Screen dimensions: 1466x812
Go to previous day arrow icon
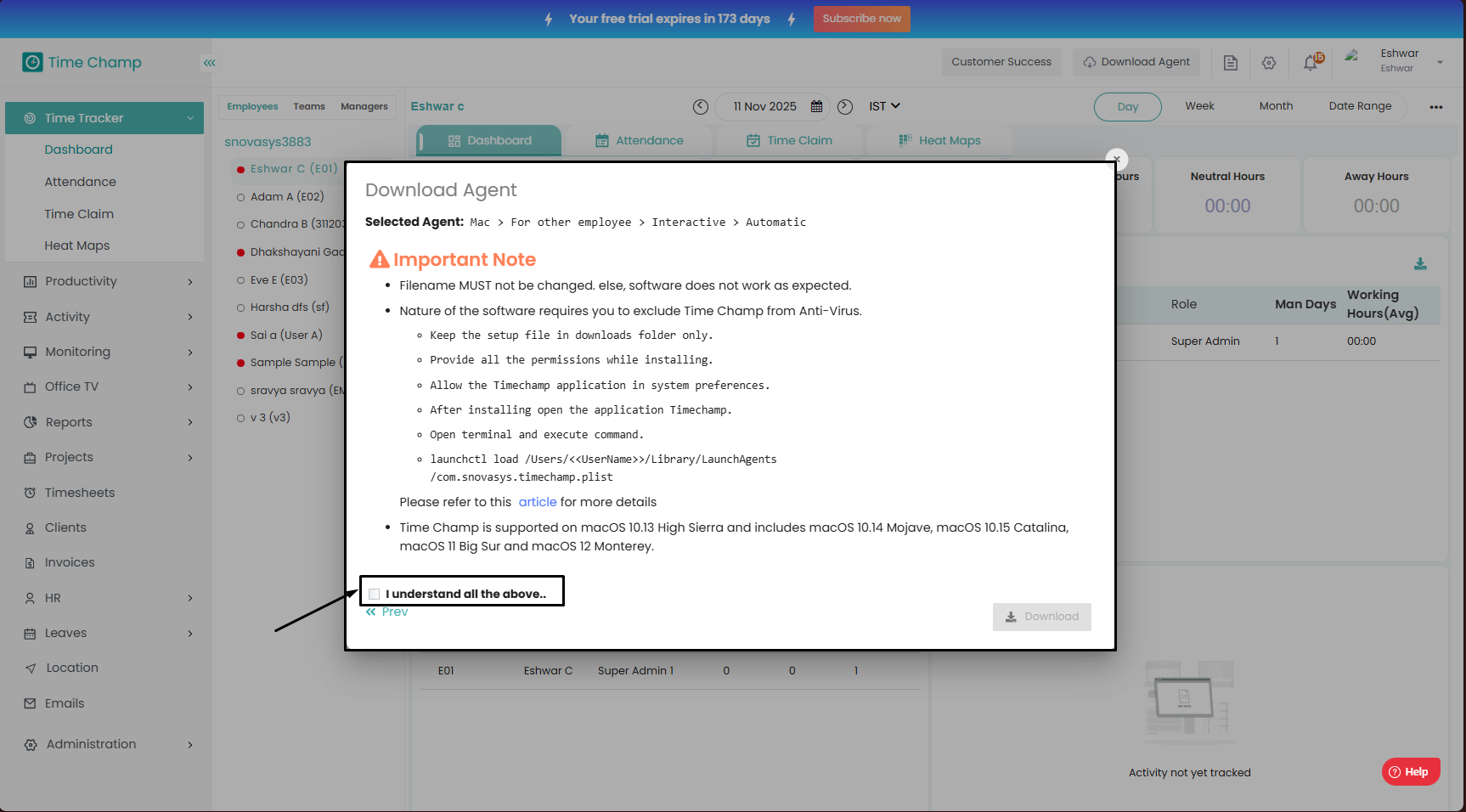coord(700,106)
